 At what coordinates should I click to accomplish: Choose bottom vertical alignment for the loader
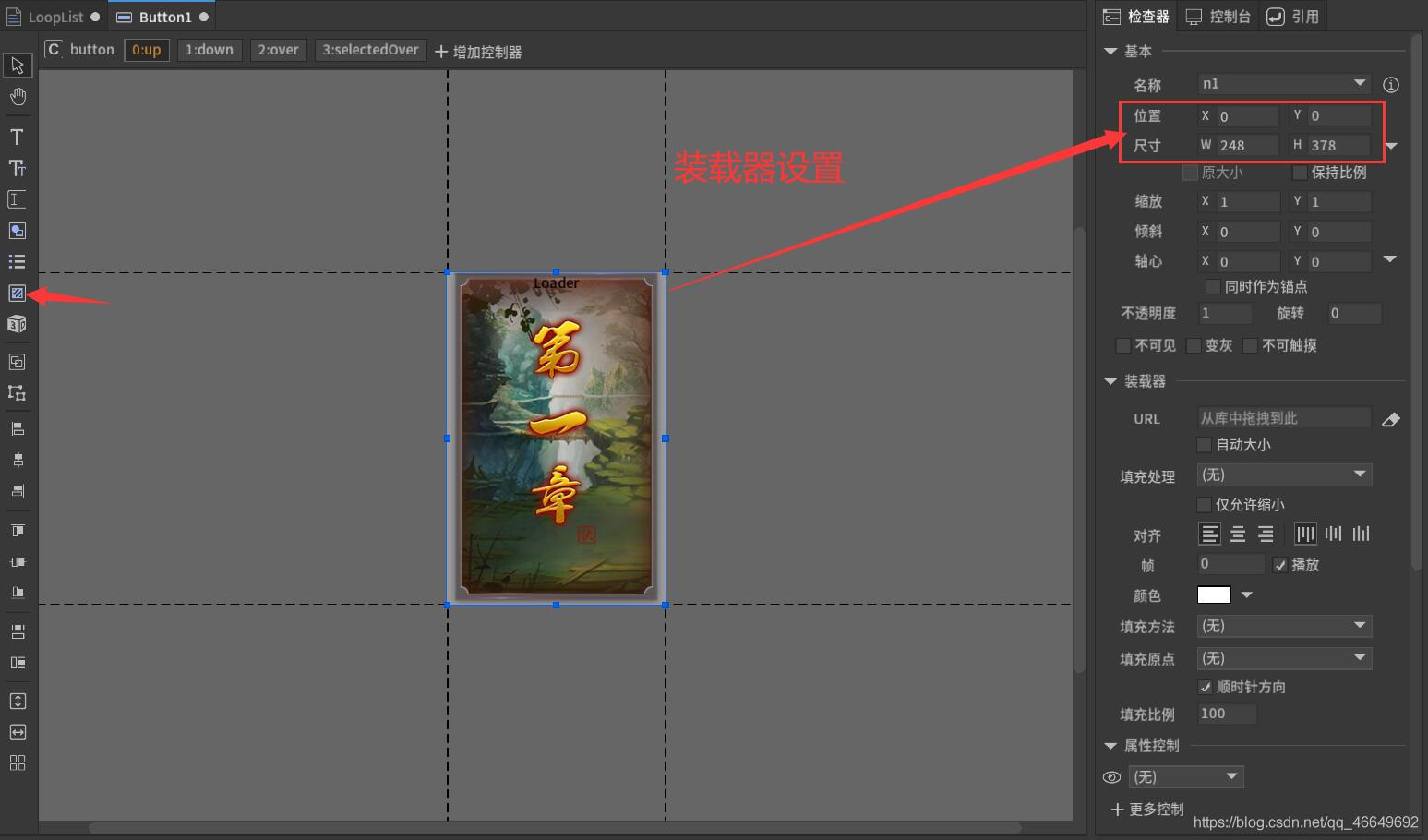coord(1362,534)
